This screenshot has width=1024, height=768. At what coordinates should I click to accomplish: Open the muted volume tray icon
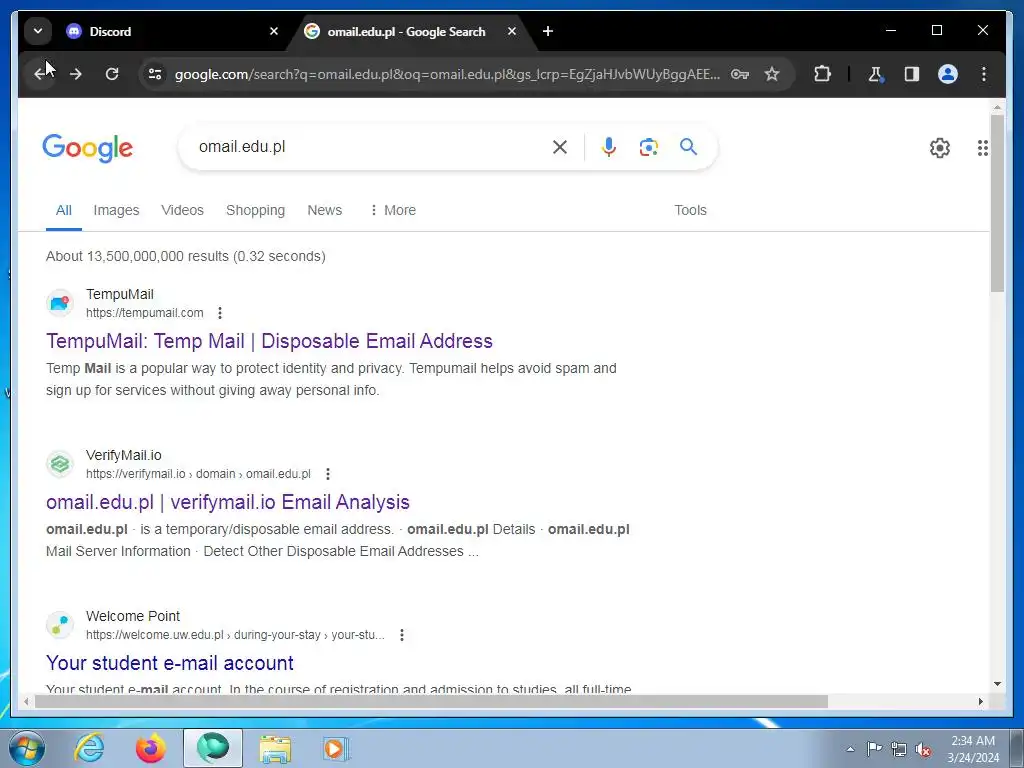point(923,749)
